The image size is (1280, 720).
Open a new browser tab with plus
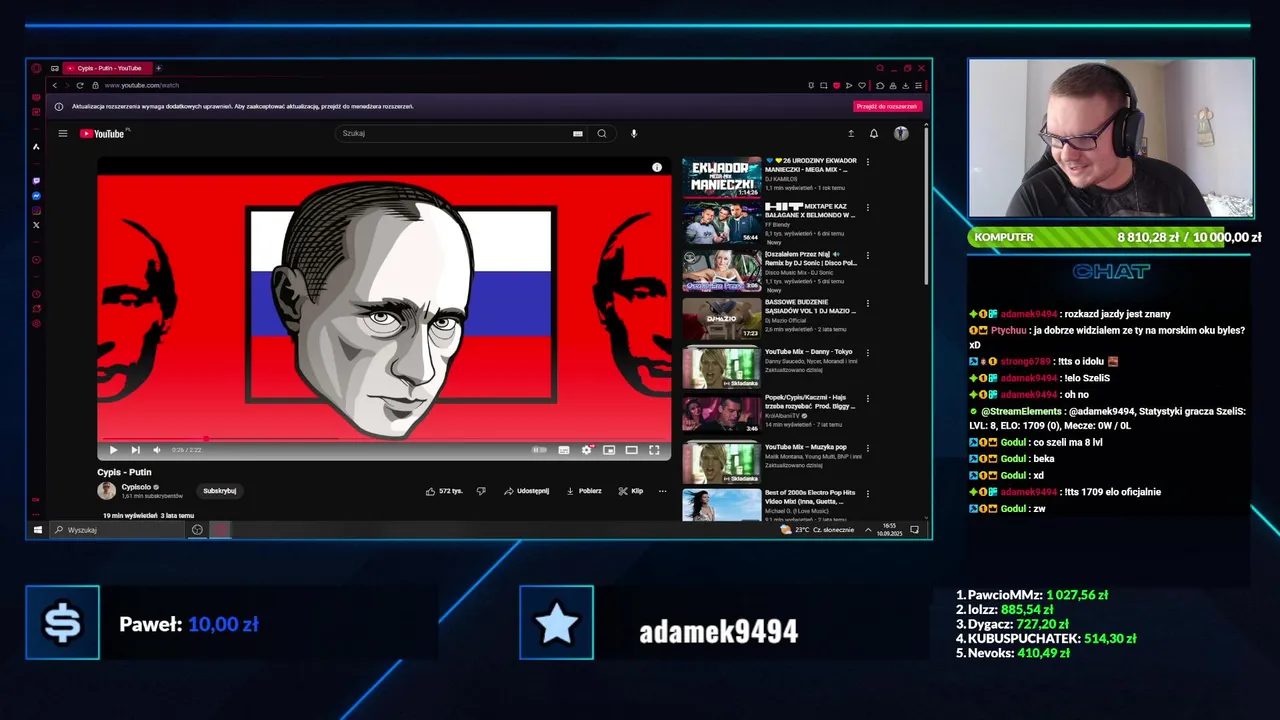(158, 68)
